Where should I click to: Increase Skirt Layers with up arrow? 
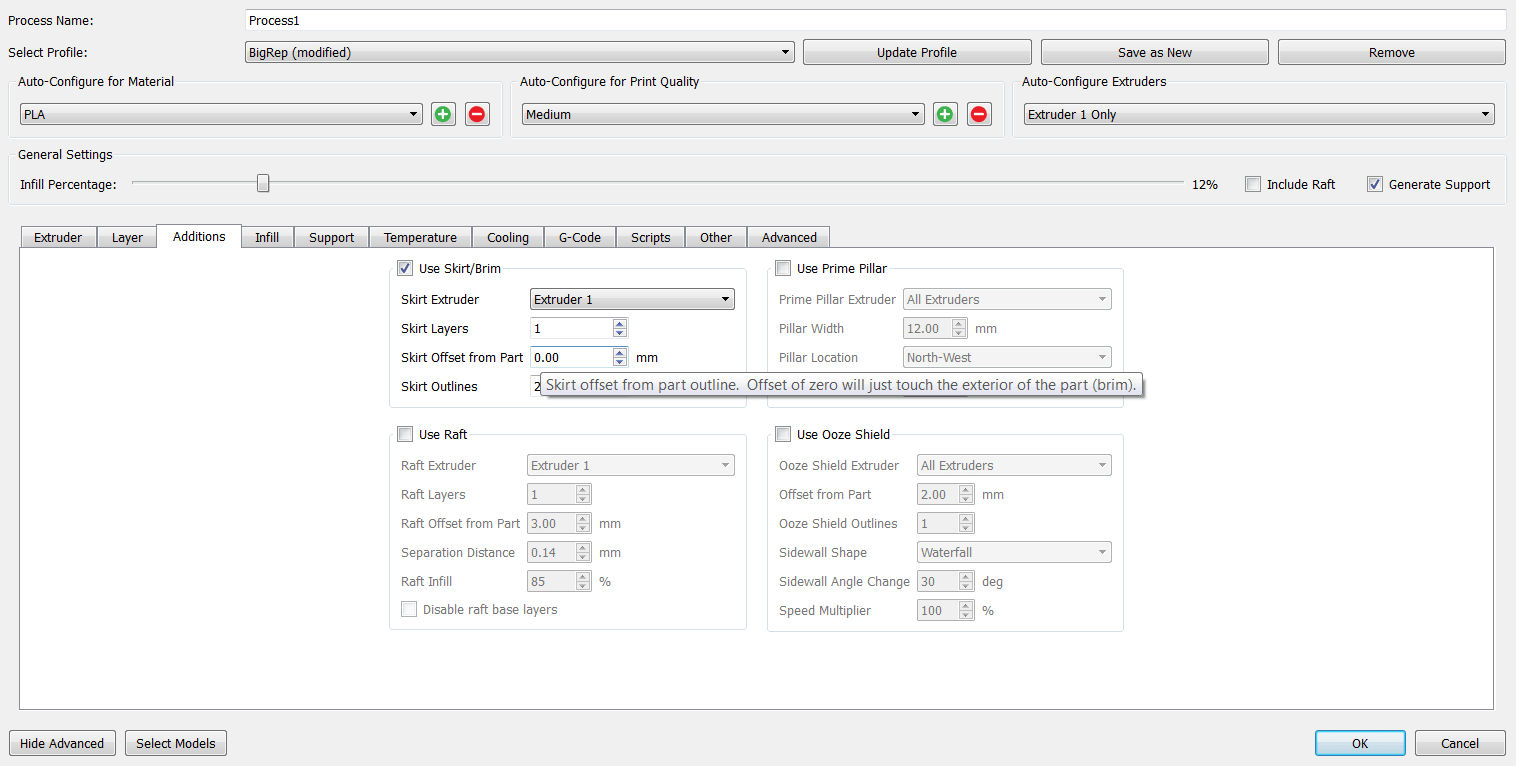point(620,324)
